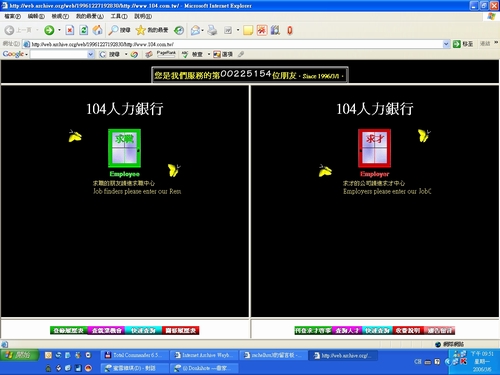500x375 pixels.
Task: Refresh the page using the green arrows icon
Action: [x=83, y=30]
